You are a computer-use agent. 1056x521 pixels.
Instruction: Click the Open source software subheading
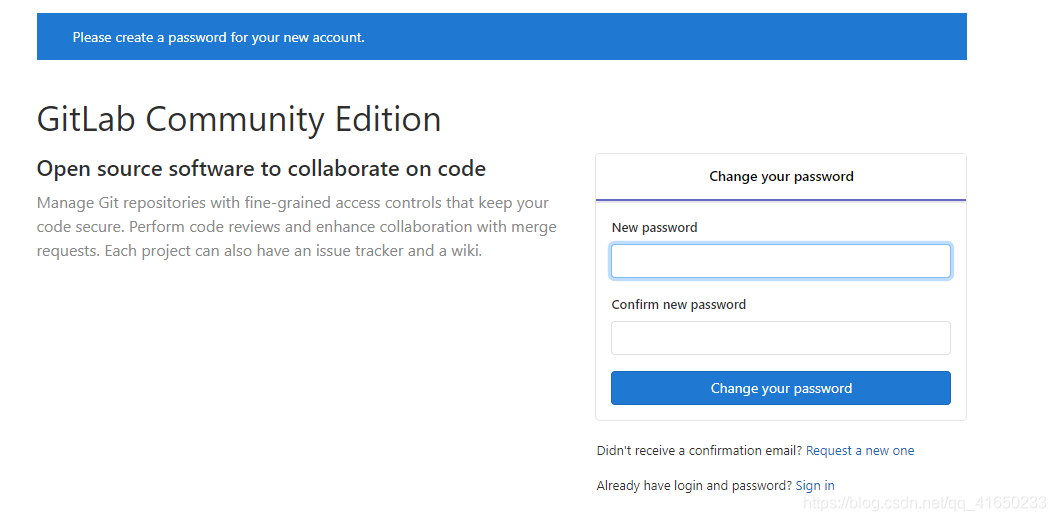click(x=261, y=168)
